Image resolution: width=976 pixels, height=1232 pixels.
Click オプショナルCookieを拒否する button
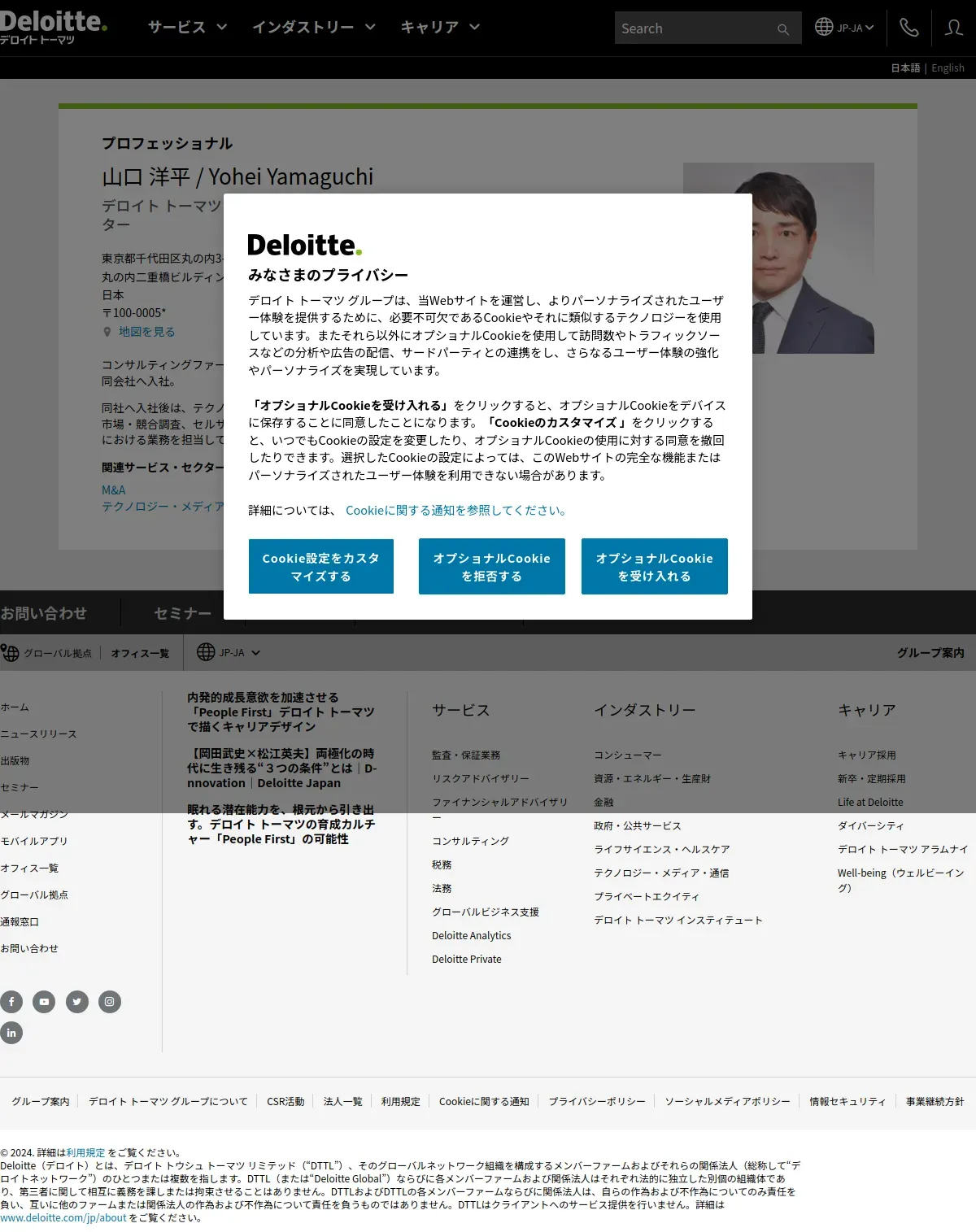click(492, 566)
